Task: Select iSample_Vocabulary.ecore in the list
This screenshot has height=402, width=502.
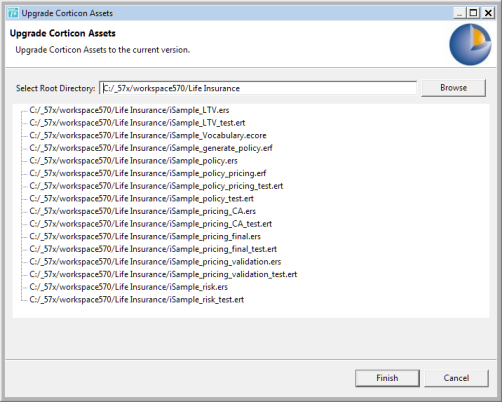Action: [148, 136]
